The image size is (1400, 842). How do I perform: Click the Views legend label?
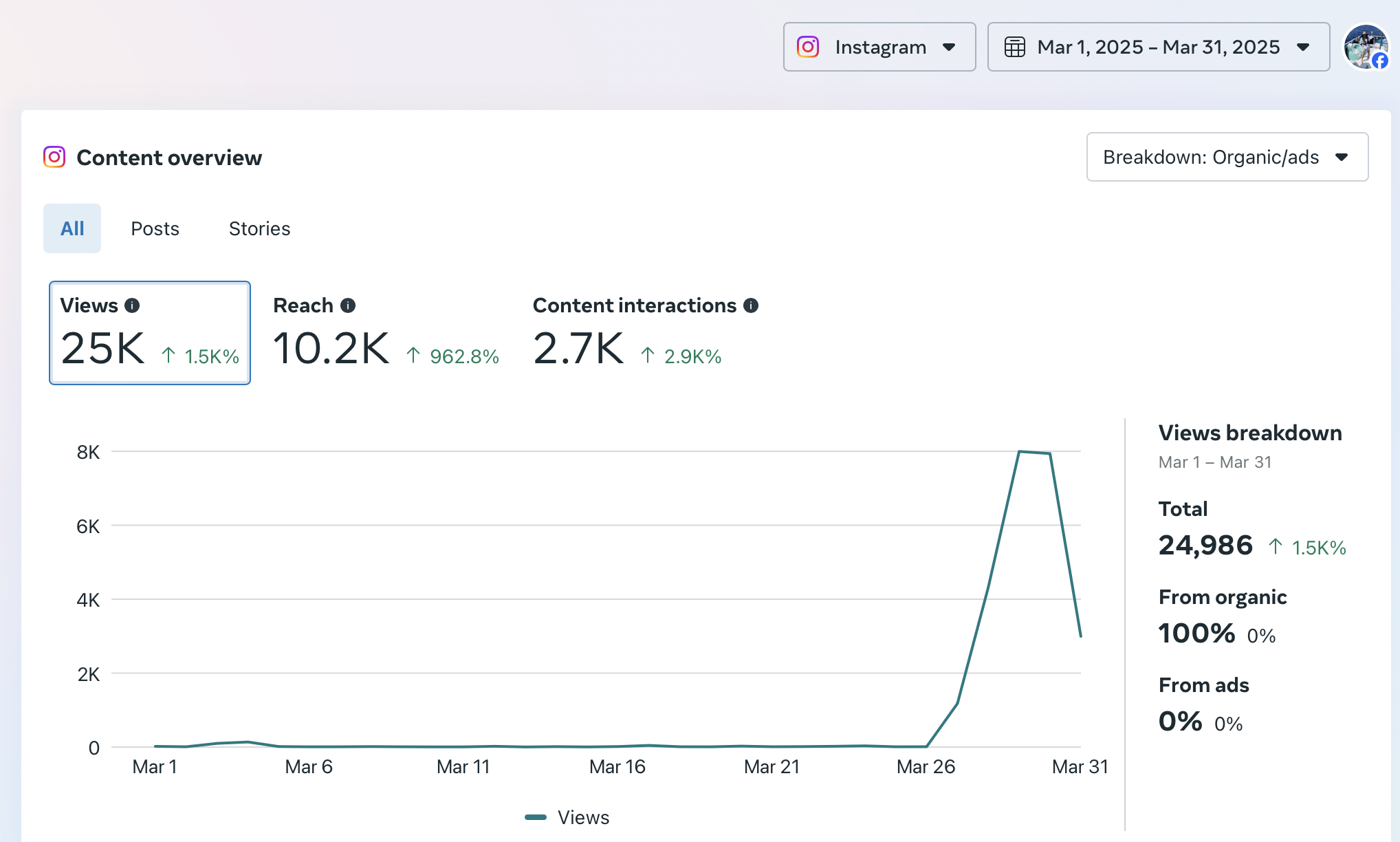pos(583,817)
